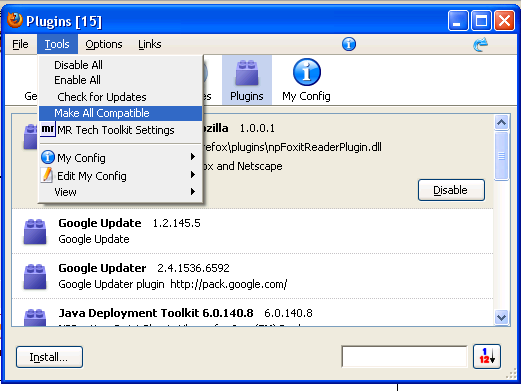This screenshot has height=391, width=521.
Task: Click the Firefox logo in title bar
Action: tap(15, 20)
